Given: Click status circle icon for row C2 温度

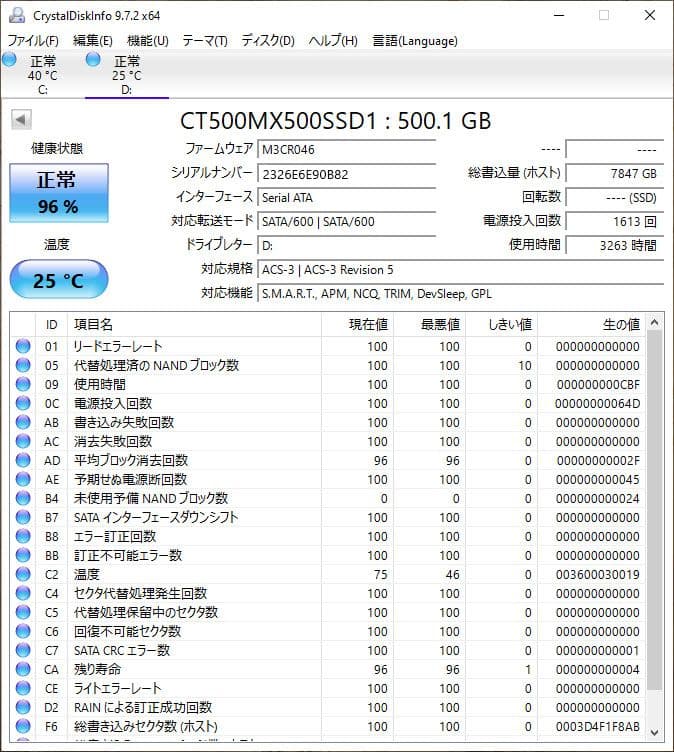Looking at the screenshot, I should (x=23, y=574).
